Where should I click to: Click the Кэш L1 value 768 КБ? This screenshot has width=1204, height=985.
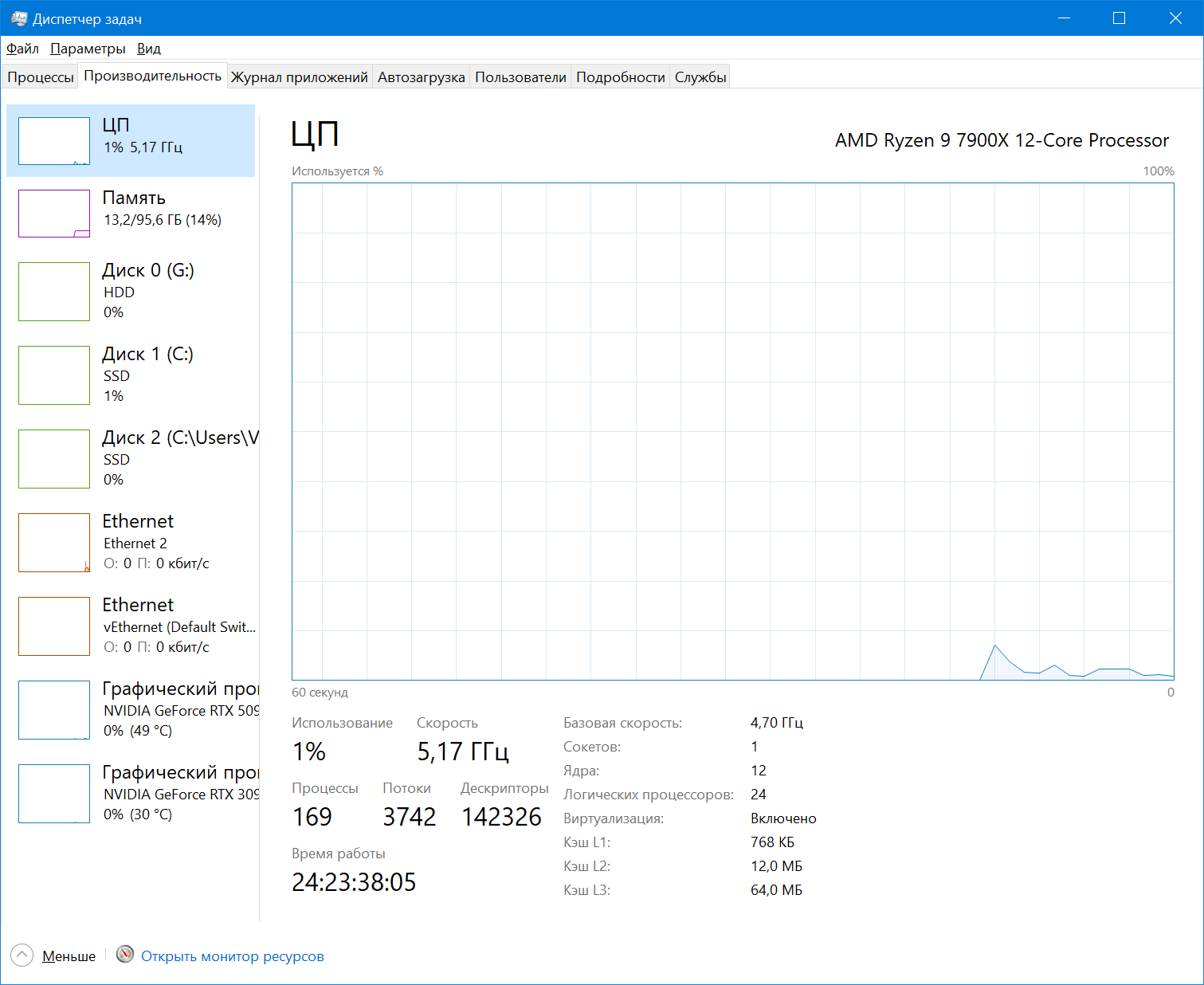pyautogui.click(x=772, y=842)
